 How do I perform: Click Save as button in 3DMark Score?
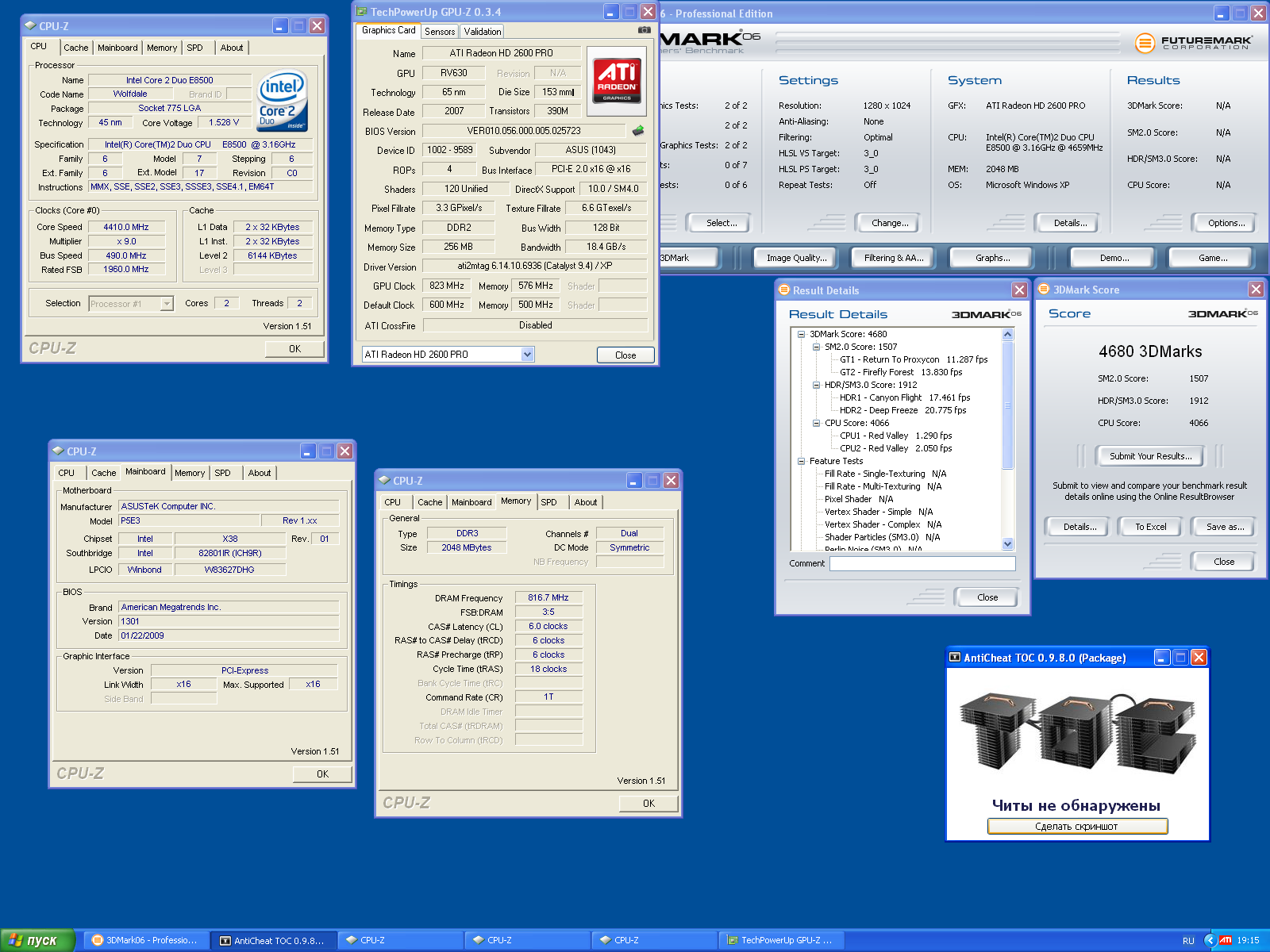1224,527
